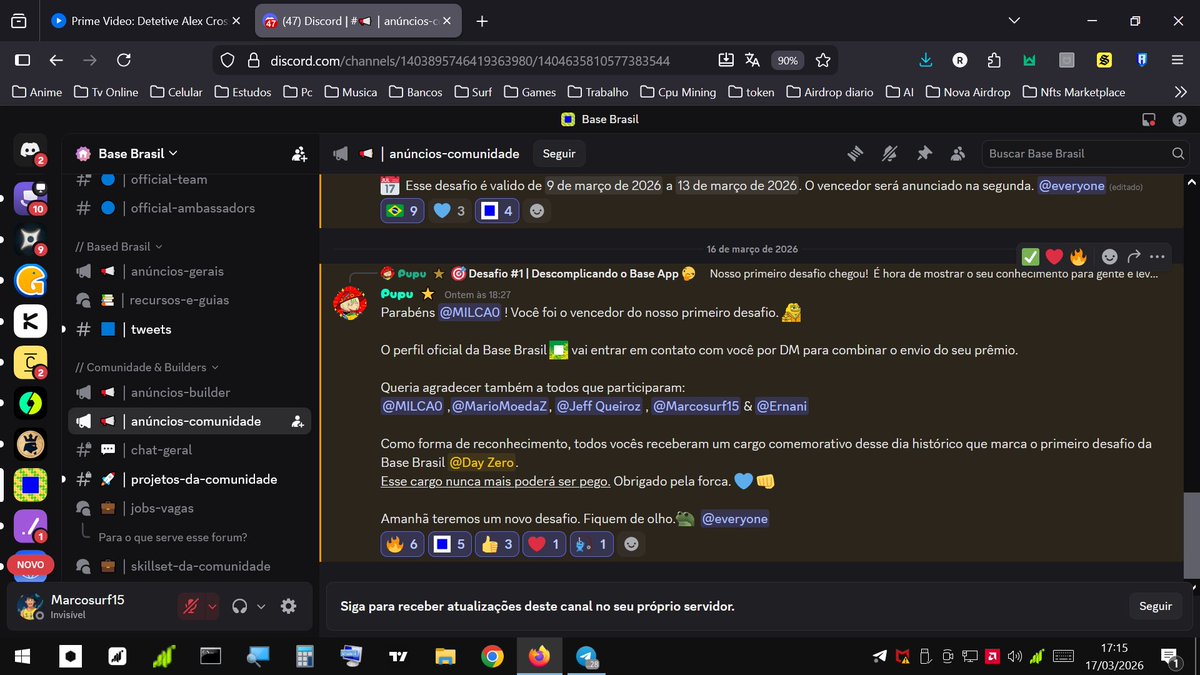Open the purple slash server icon
The width and height of the screenshot is (1200, 675).
(30, 526)
